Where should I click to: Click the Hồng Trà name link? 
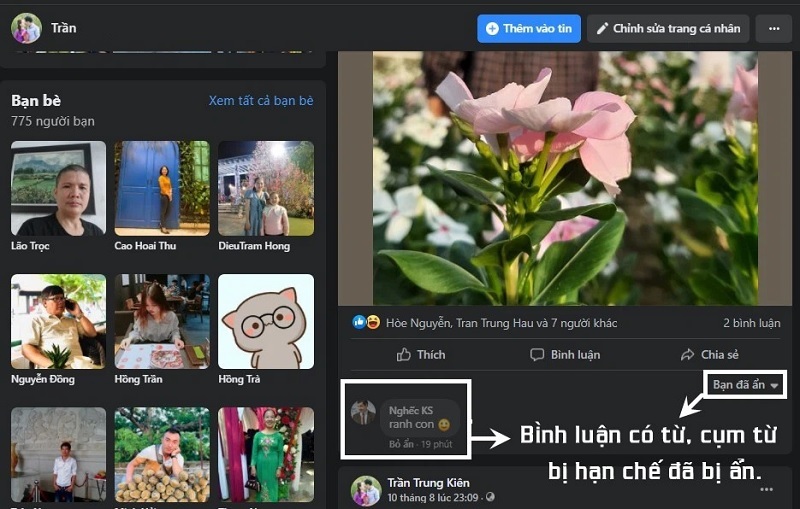pyautogui.click(x=239, y=379)
